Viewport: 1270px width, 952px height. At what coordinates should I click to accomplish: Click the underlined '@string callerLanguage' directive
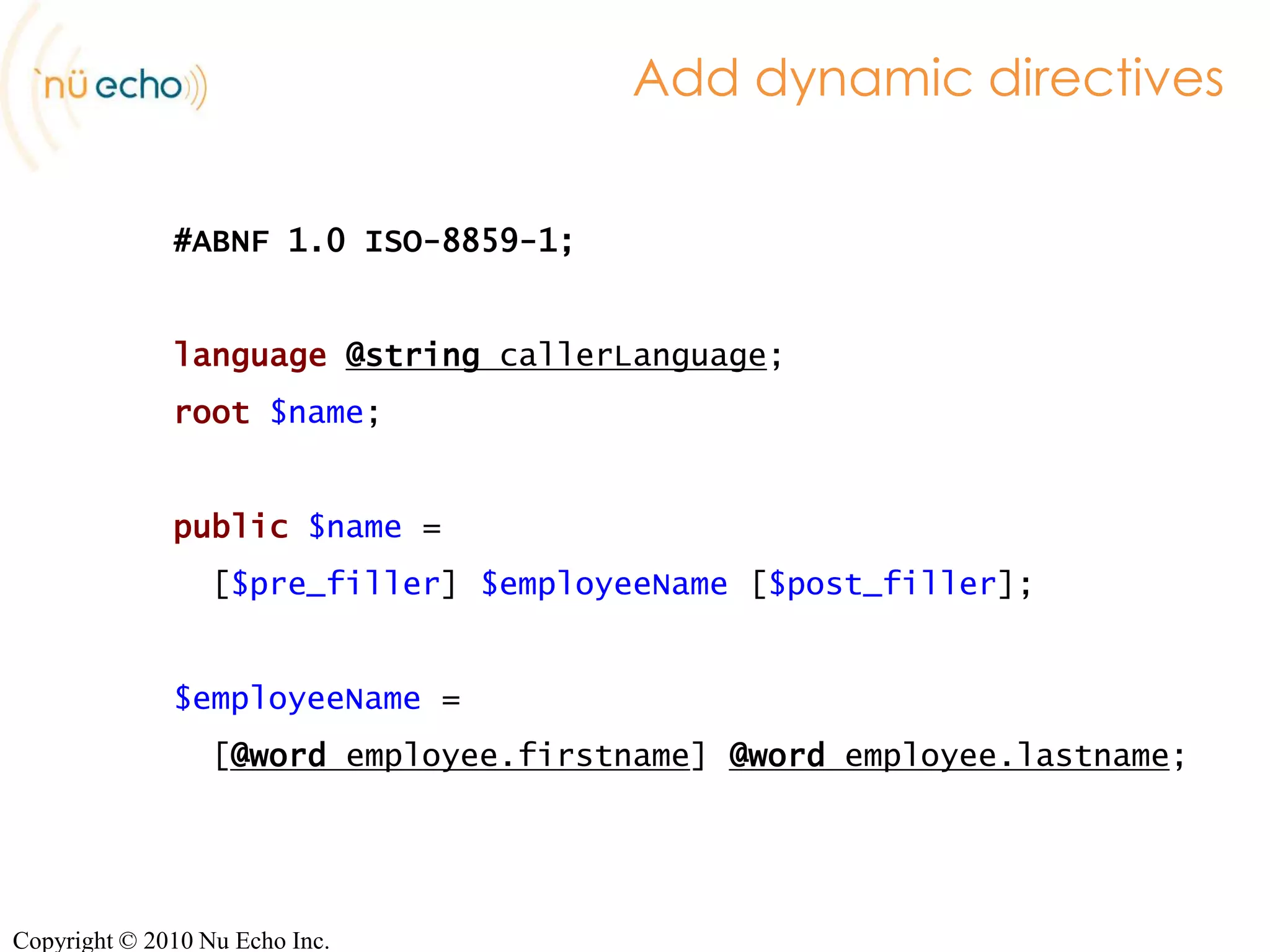tap(556, 356)
